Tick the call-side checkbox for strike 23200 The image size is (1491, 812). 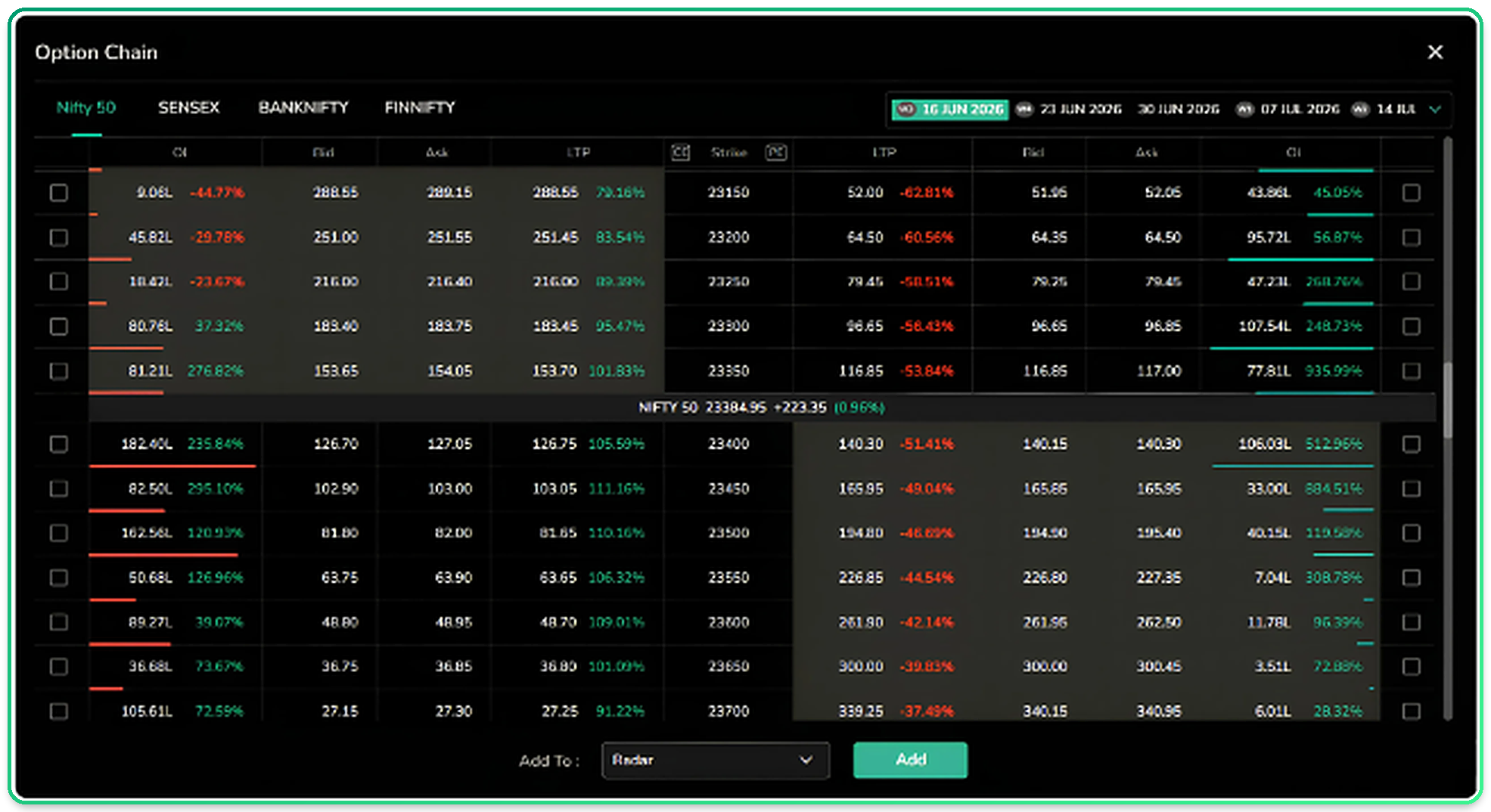[58, 237]
